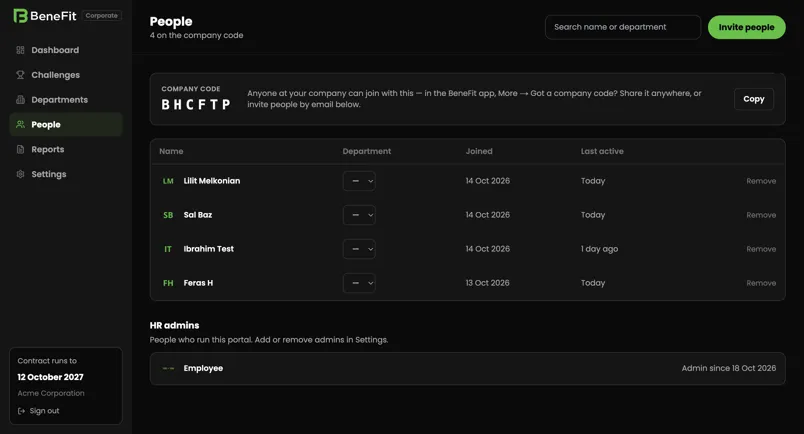Viewport: 804px width, 434px height.
Task: Click the joined date 13 Oct 2026
Action: pyautogui.click(x=487, y=283)
